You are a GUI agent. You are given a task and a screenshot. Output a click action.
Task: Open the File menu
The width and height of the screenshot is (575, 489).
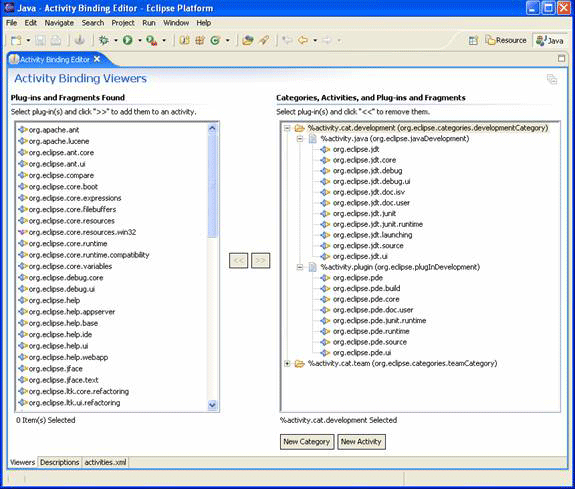pos(11,23)
